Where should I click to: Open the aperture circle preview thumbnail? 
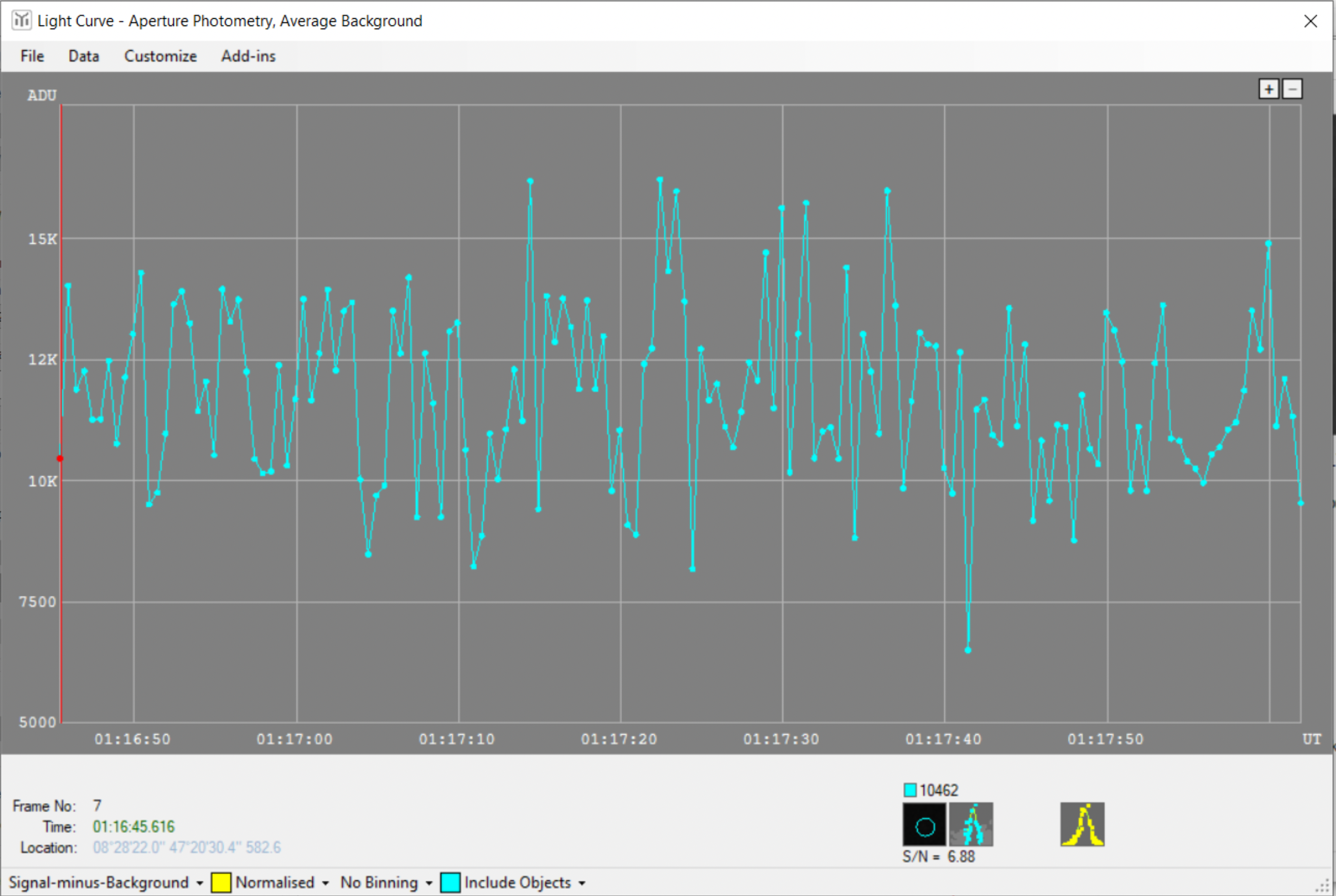click(924, 824)
